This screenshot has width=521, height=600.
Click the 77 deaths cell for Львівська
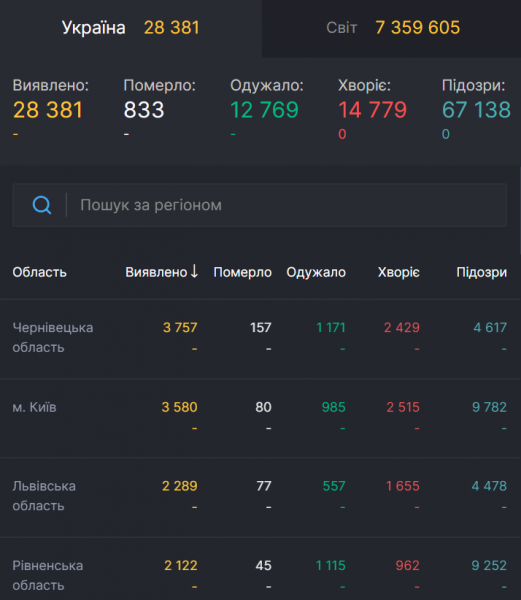click(x=264, y=486)
